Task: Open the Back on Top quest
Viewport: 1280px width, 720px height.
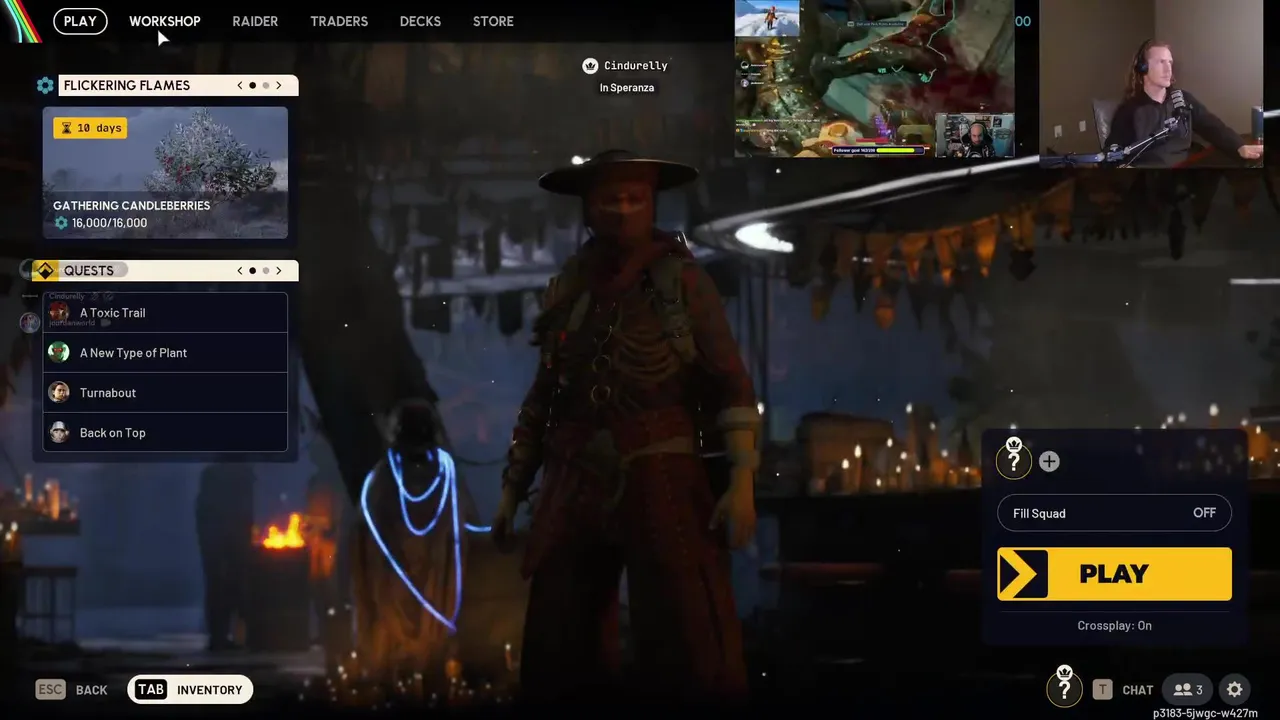Action: [165, 432]
